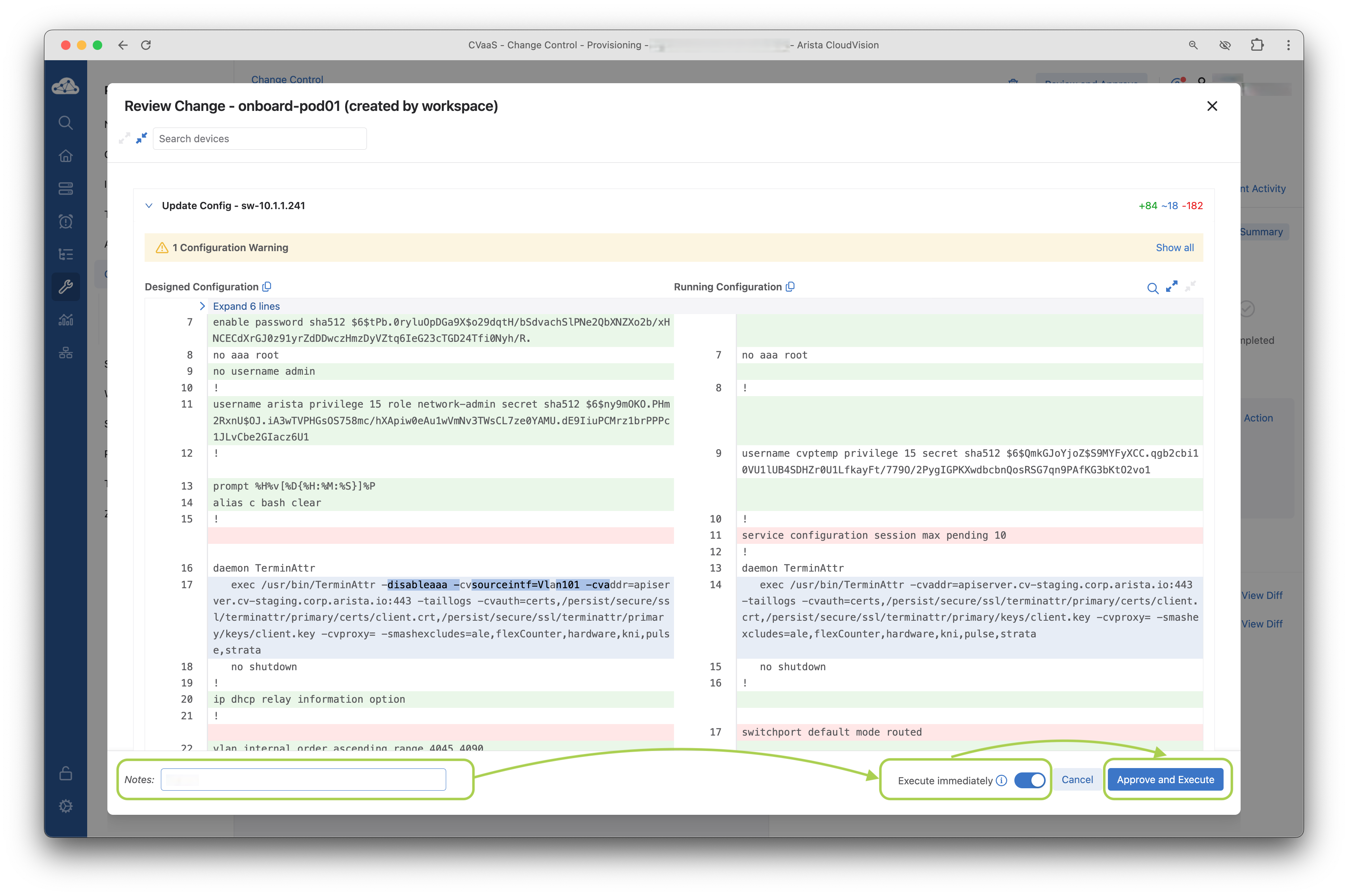
Task: Click the diff search magnifier icon
Action: click(x=1153, y=288)
